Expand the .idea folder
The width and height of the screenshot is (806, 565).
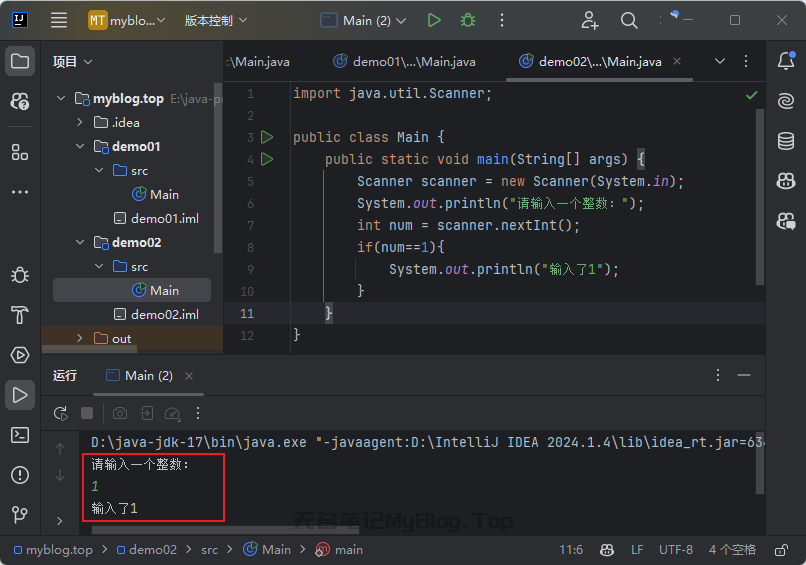pos(80,122)
